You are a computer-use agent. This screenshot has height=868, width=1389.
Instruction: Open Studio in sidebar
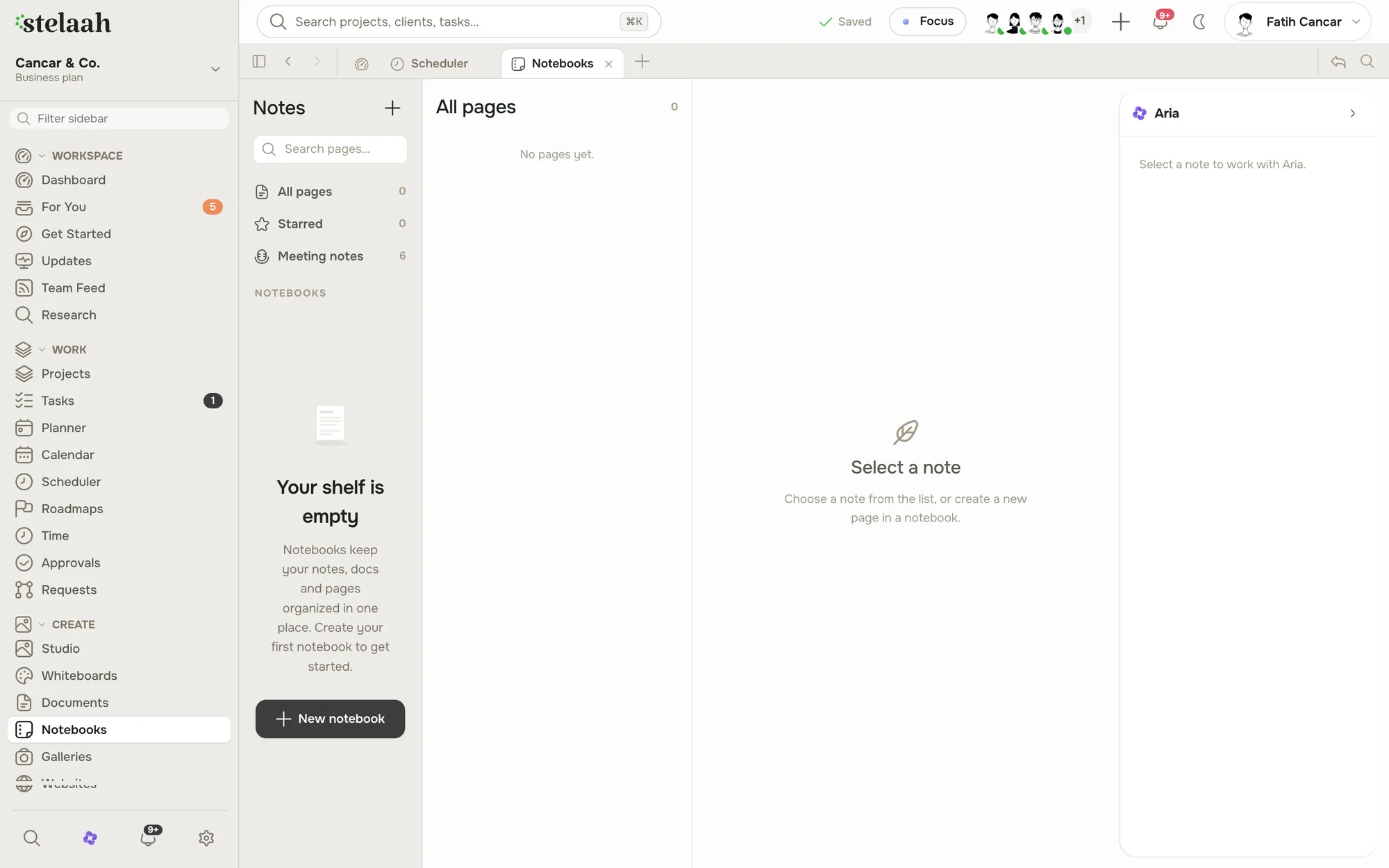pyautogui.click(x=119, y=649)
